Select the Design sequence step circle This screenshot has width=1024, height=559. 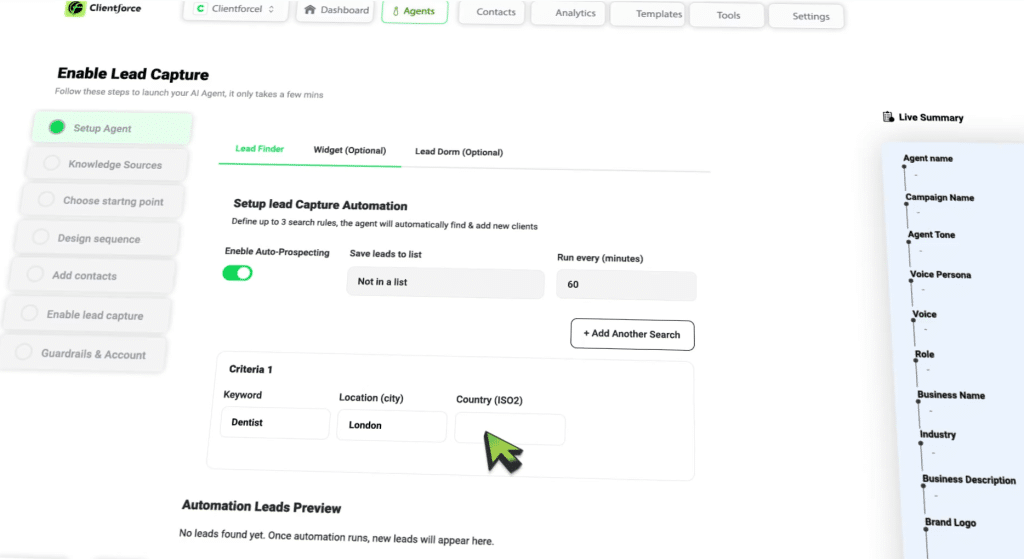pyautogui.click(x=40, y=237)
